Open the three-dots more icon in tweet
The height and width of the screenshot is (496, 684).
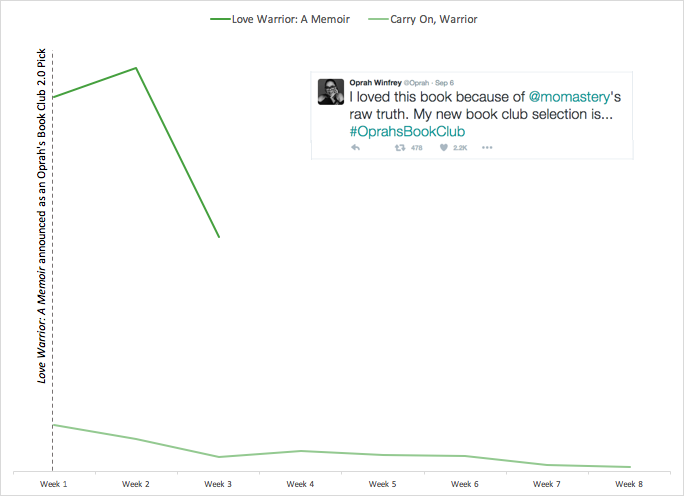pos(487,147)
